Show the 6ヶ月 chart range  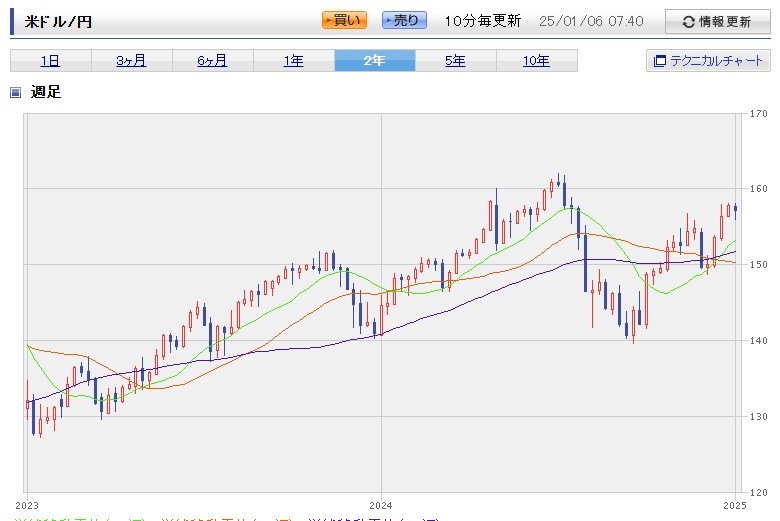(x=212, y=61)
